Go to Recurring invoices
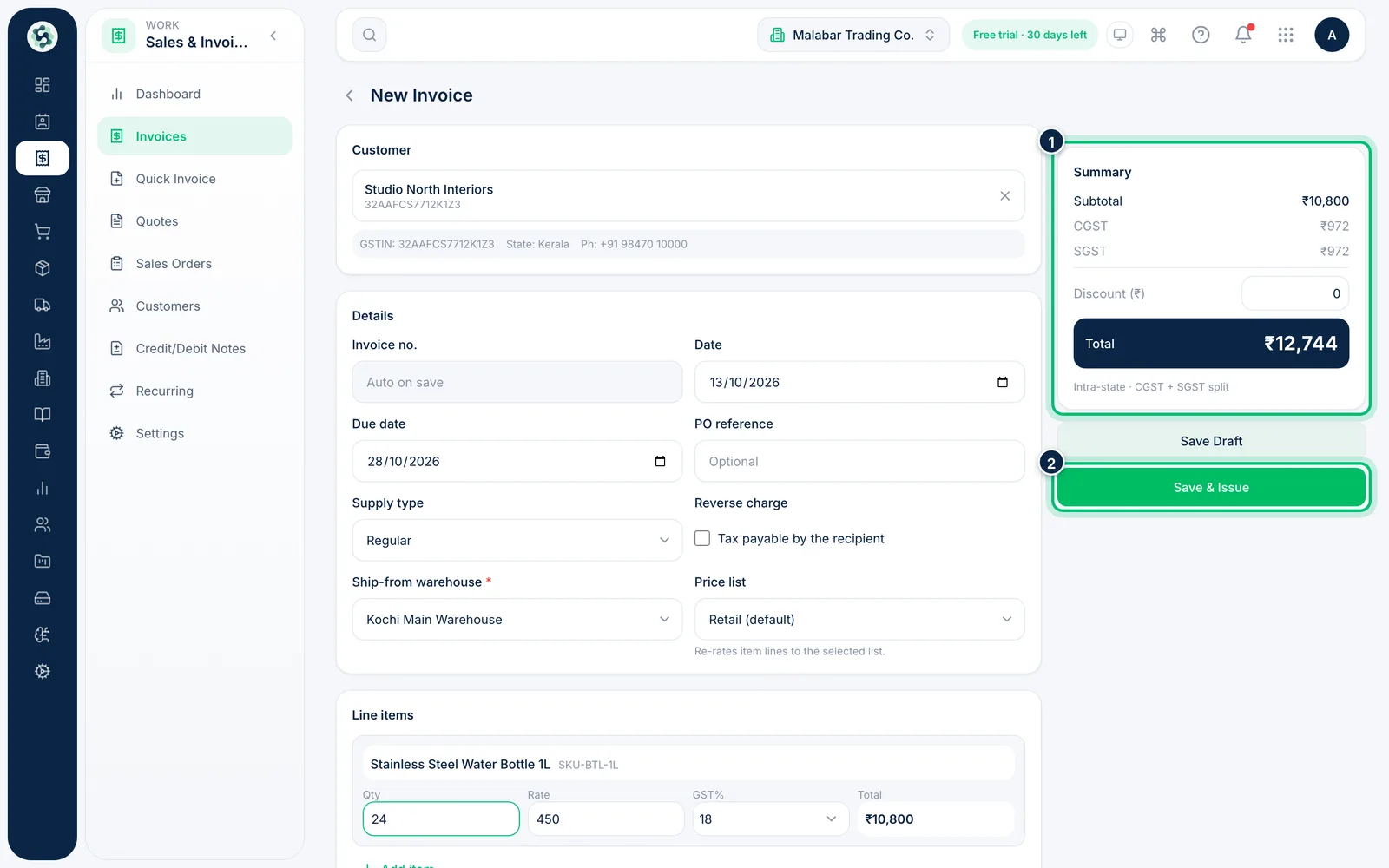 pos(194,391)
